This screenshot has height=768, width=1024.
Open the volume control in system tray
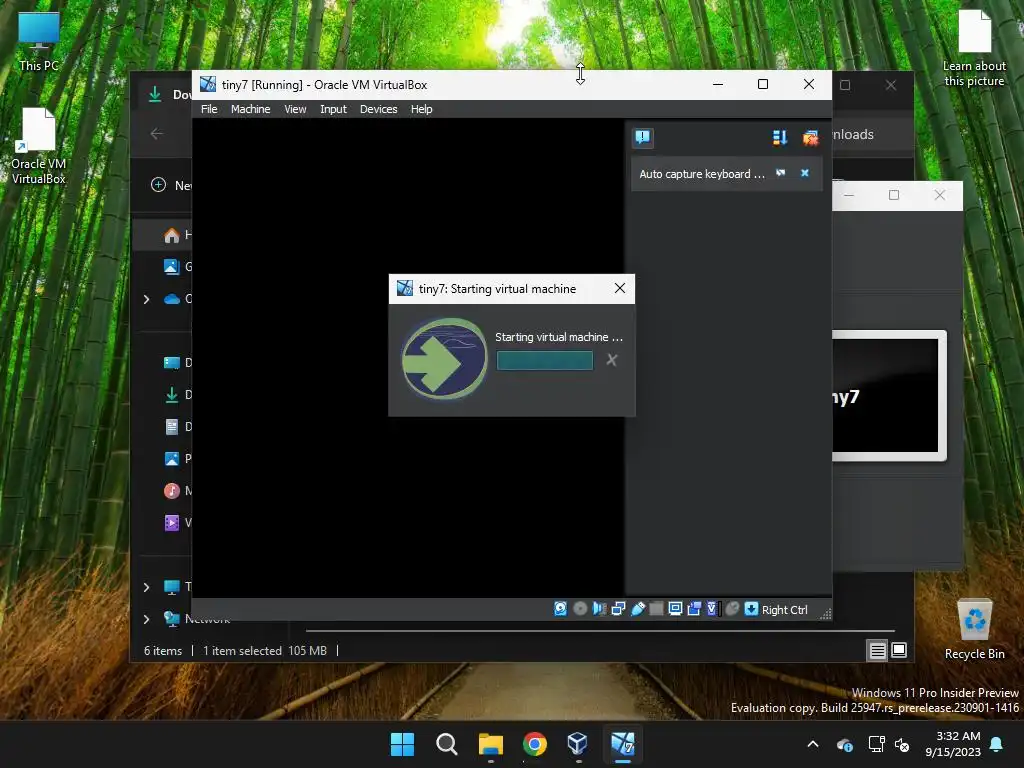tap(902, 744)
